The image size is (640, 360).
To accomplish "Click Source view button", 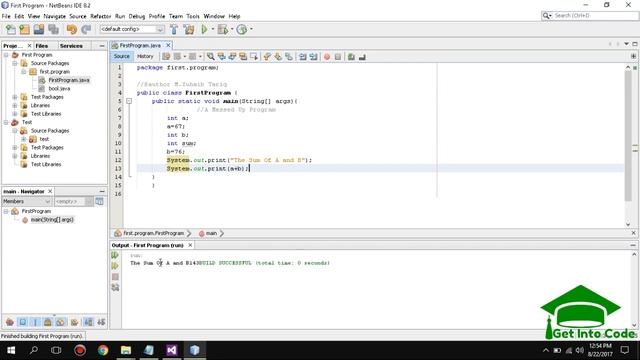I will (x=121, y=56).
